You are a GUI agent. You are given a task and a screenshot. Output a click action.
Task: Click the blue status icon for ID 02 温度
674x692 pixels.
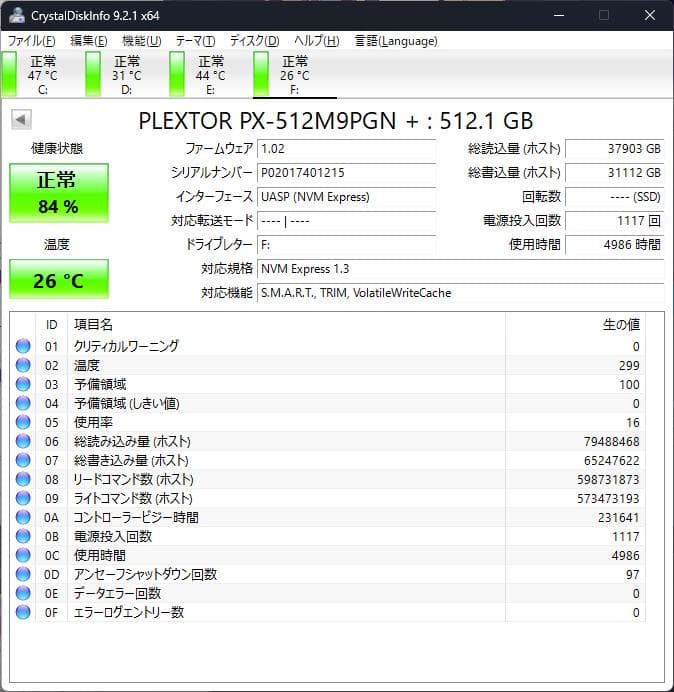click(x=23, y=365)
